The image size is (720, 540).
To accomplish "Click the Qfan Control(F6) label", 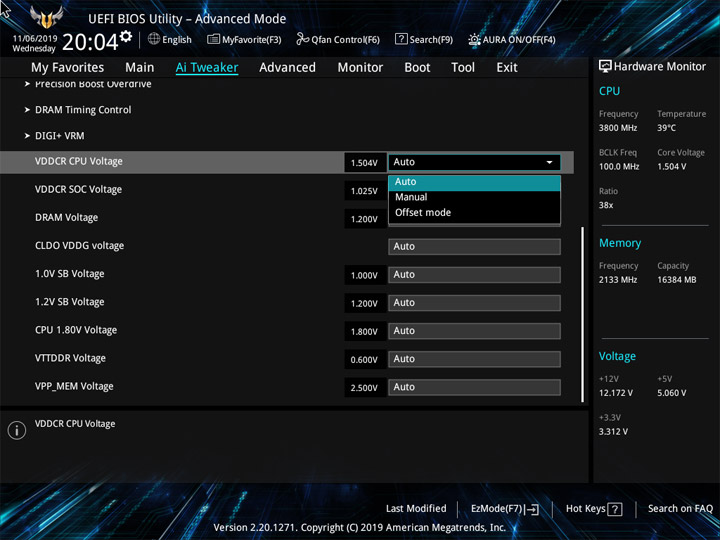I will [x=345, y=40].
